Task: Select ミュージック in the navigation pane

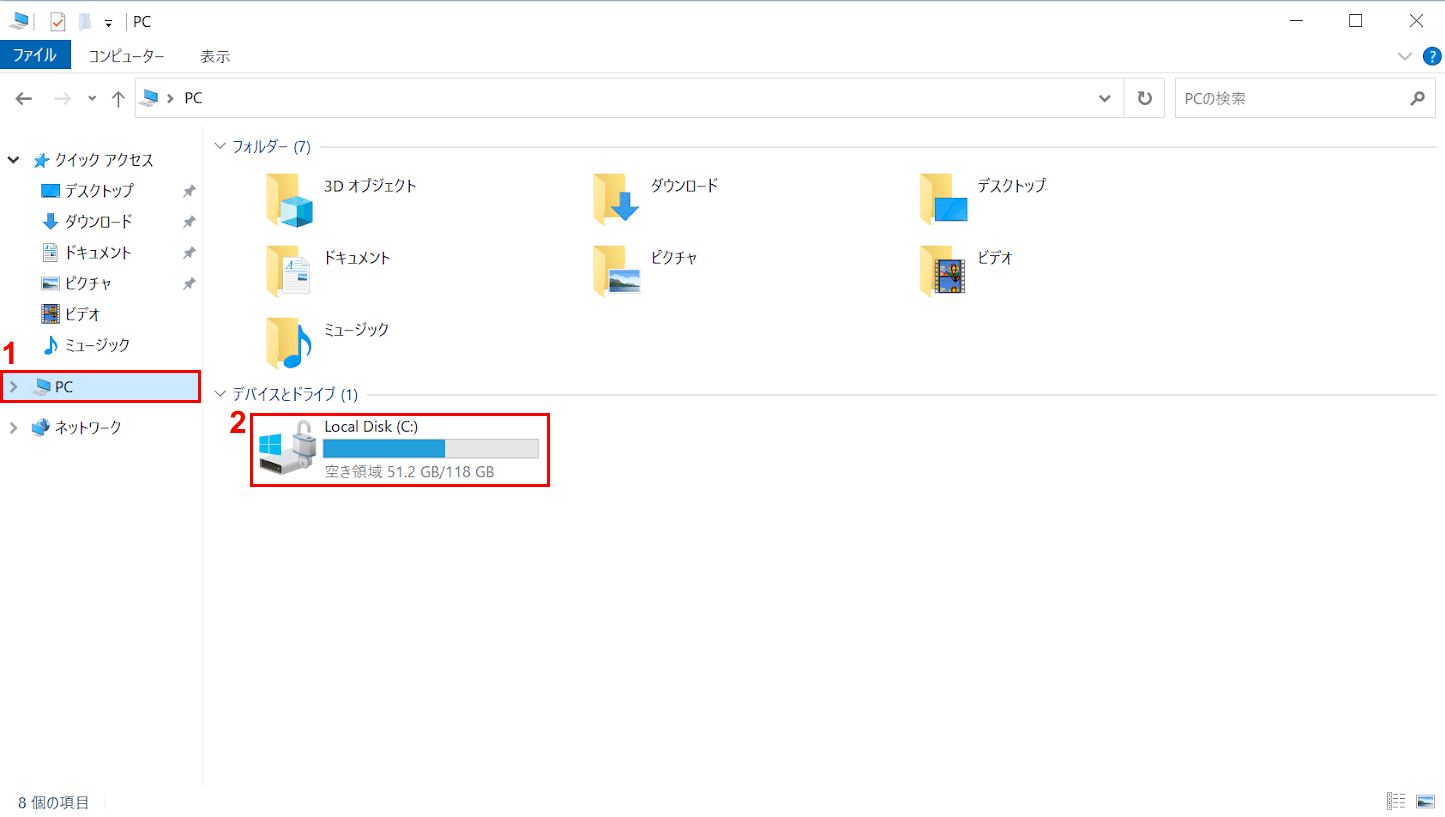Action: pyautogui.click(x=98, y=345)
